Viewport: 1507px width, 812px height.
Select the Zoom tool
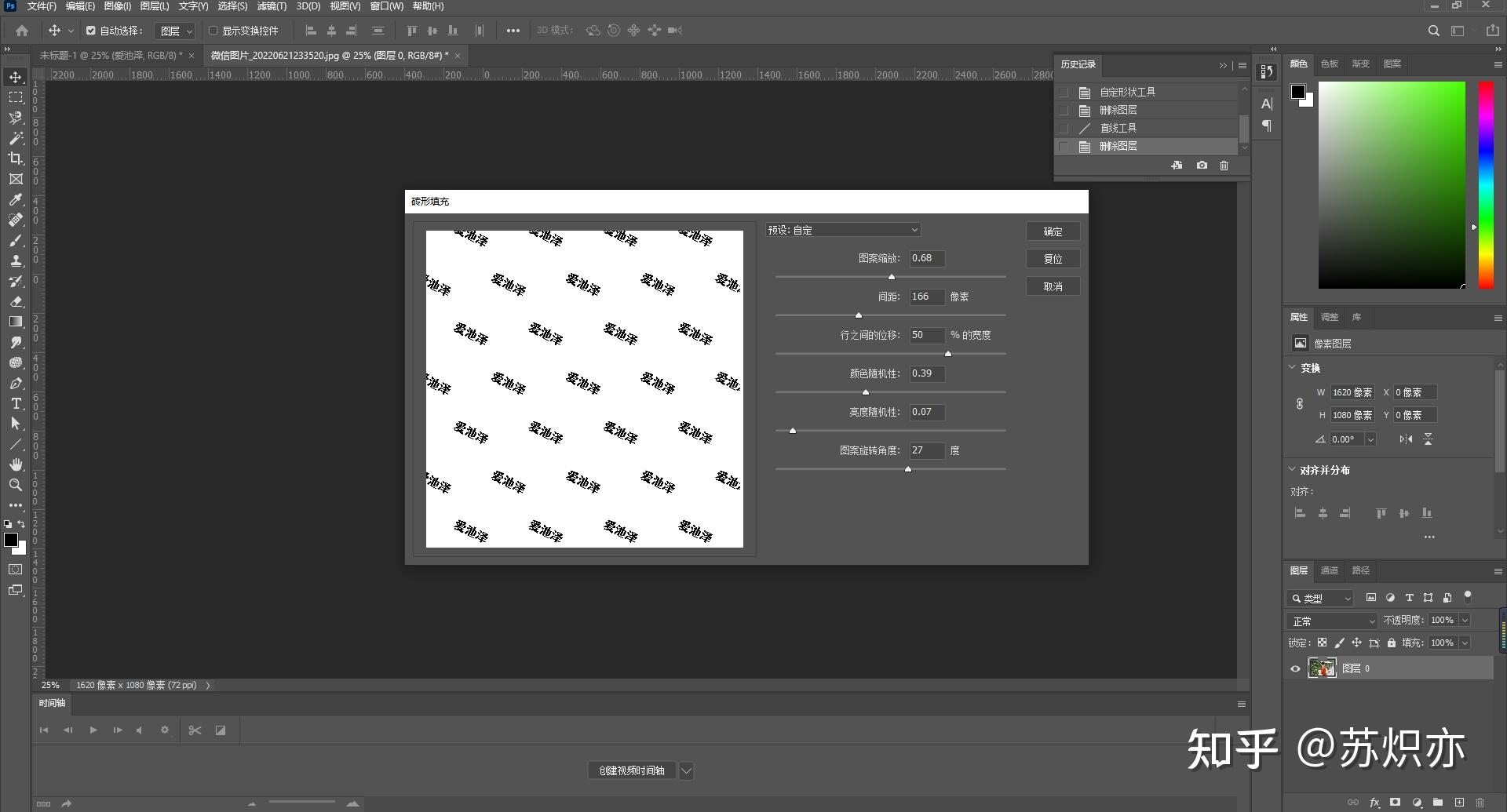(16, 485)
